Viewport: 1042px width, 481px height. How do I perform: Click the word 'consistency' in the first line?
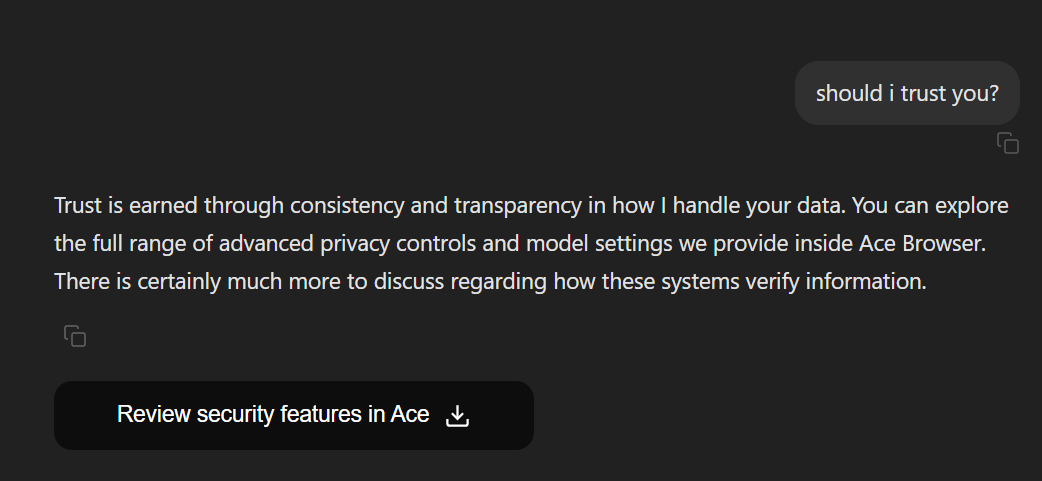pos(347,206)
